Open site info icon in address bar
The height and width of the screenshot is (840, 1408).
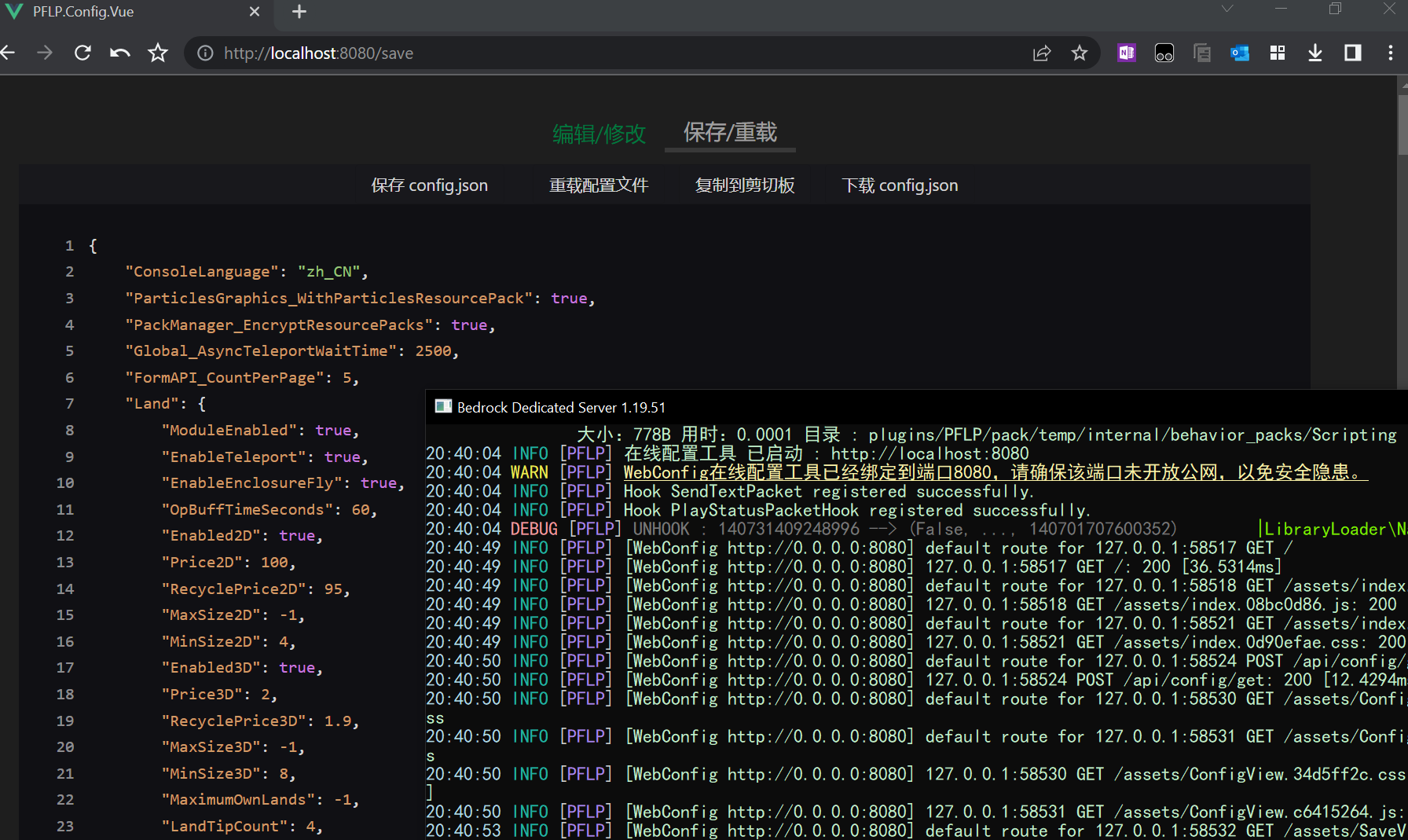pos(205,53)
